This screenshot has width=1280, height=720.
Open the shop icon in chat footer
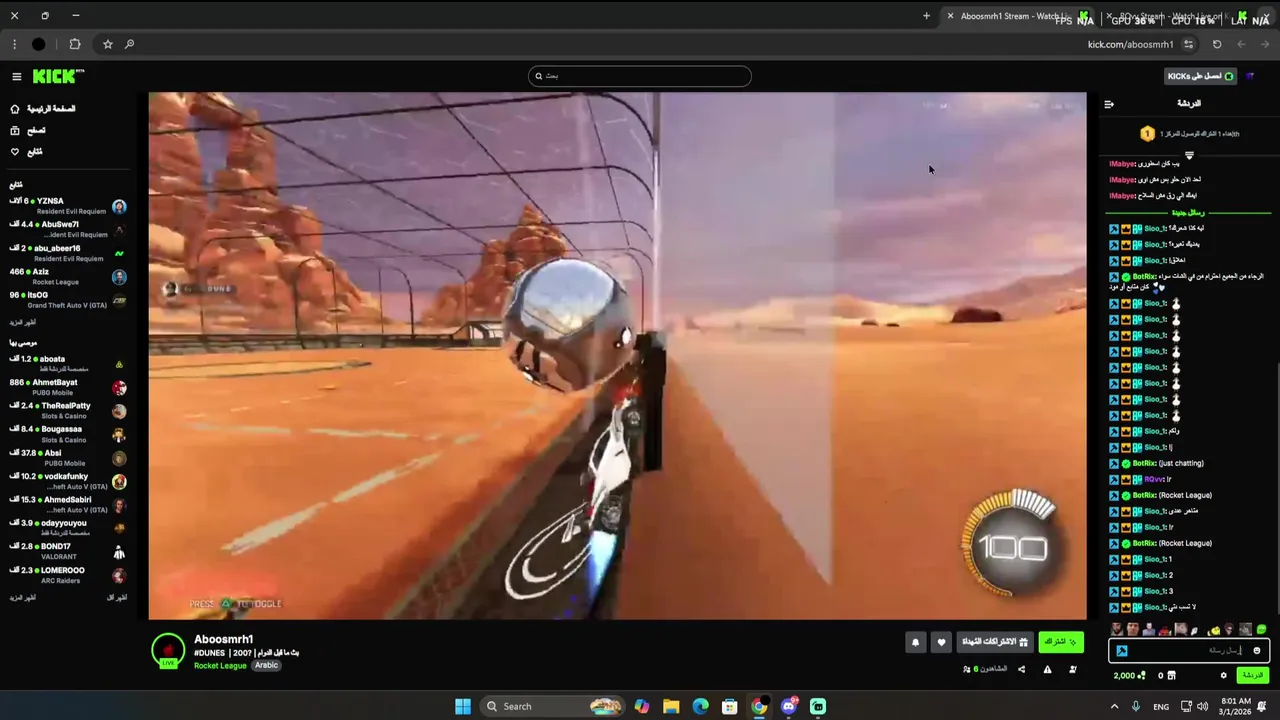1172,676
